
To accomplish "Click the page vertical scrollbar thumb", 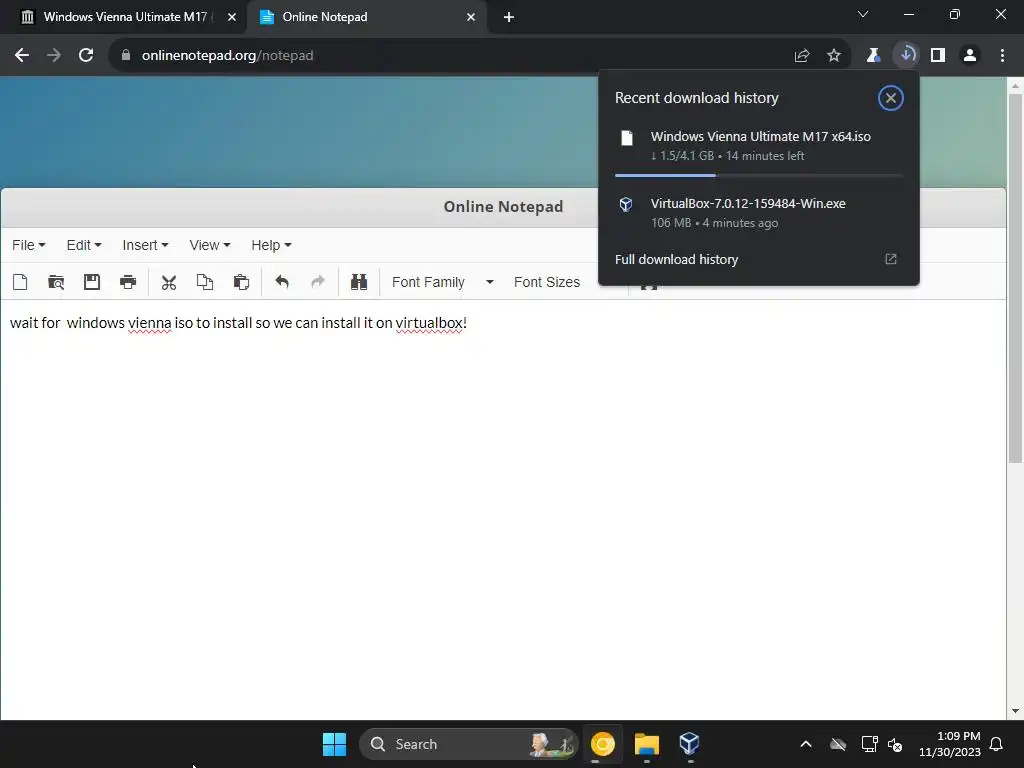I will (1015, 278).
